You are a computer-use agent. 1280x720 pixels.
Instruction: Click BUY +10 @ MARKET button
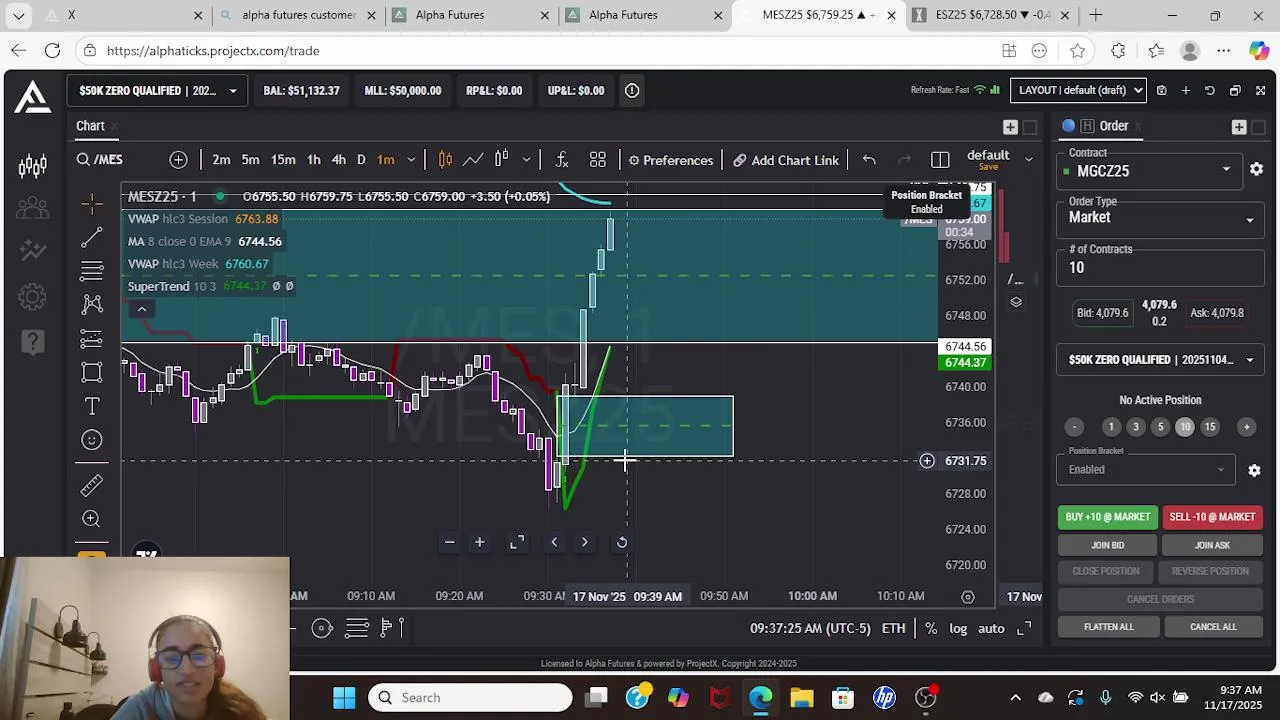click(x=1108, y=517)
